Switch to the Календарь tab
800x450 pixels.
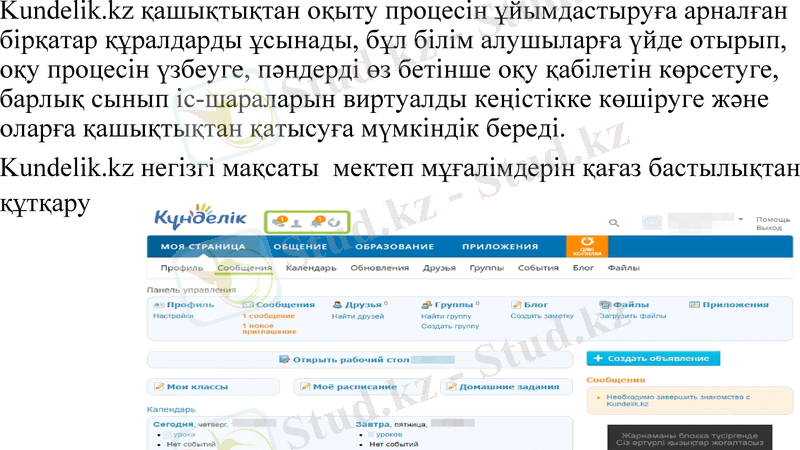pos(311,268)
